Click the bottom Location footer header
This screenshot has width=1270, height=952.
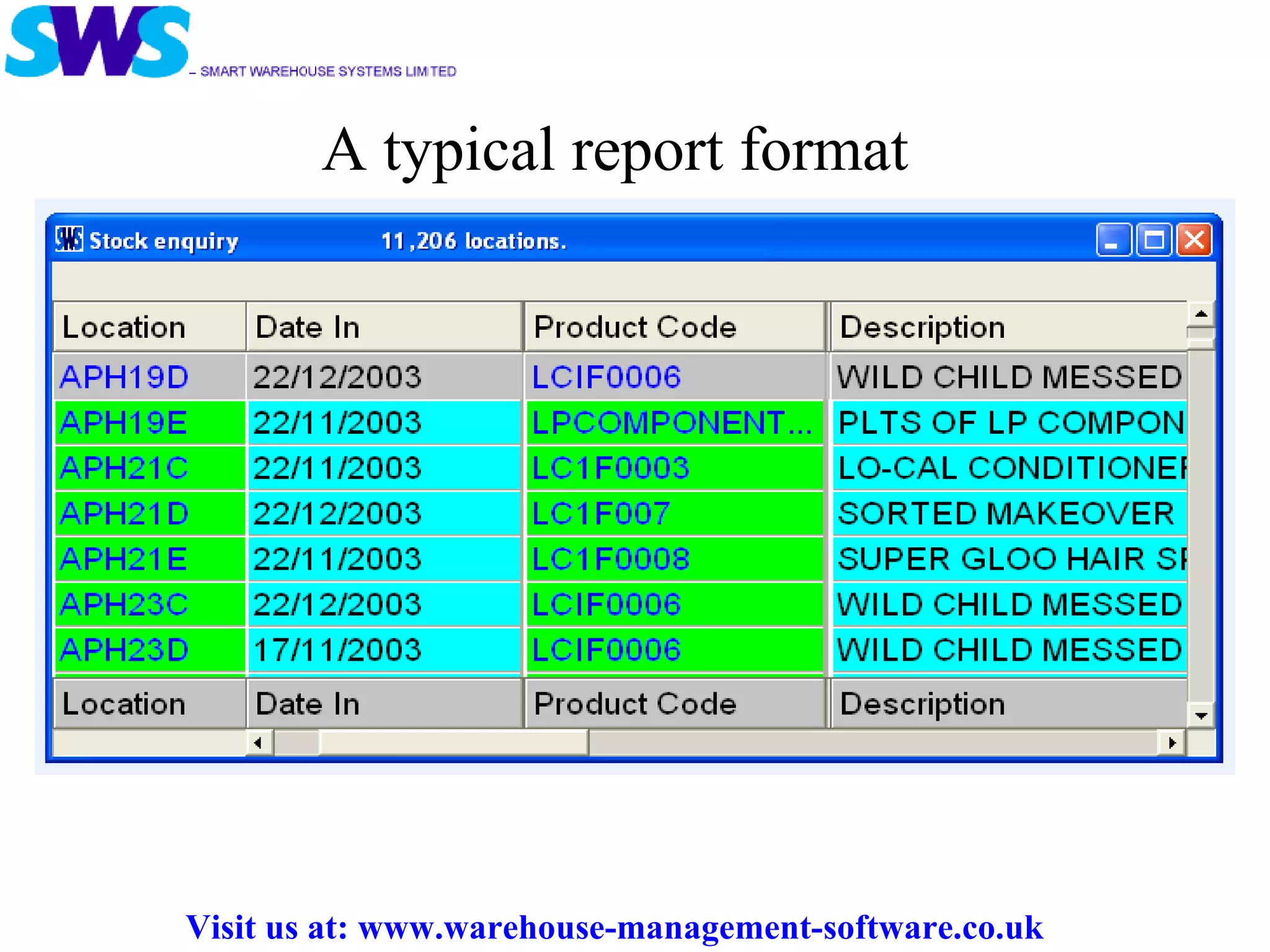tap(149, 703)
